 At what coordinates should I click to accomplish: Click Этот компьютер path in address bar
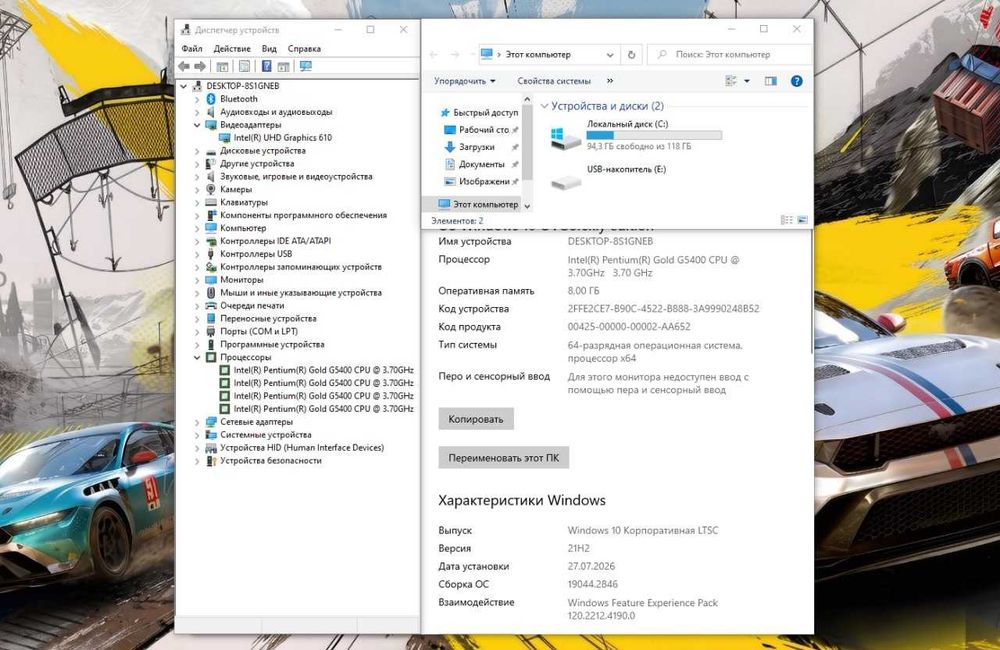(x=538, y=55)
